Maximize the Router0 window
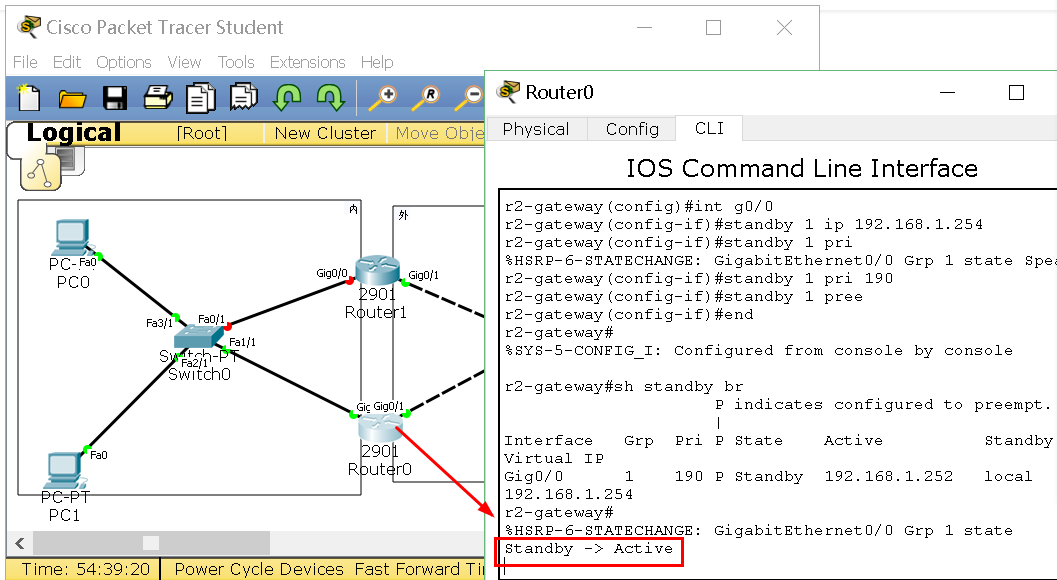 (x=1016, y=92)
